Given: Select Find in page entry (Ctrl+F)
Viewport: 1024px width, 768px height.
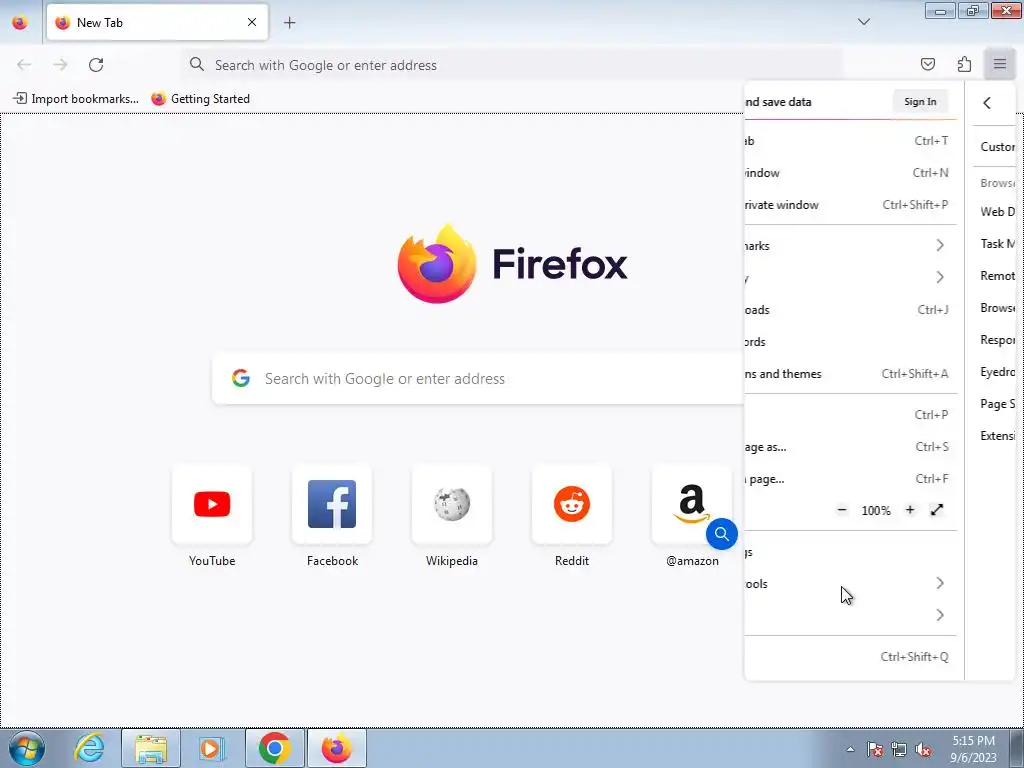Looking at the screenshot, I should coord(850,479).
